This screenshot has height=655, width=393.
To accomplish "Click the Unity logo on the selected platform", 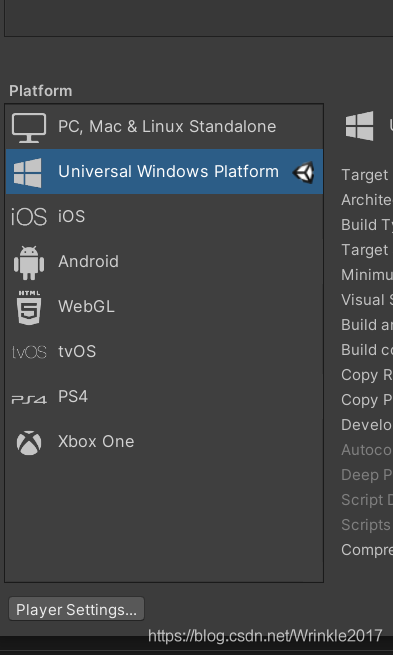I will coord(304,172).
